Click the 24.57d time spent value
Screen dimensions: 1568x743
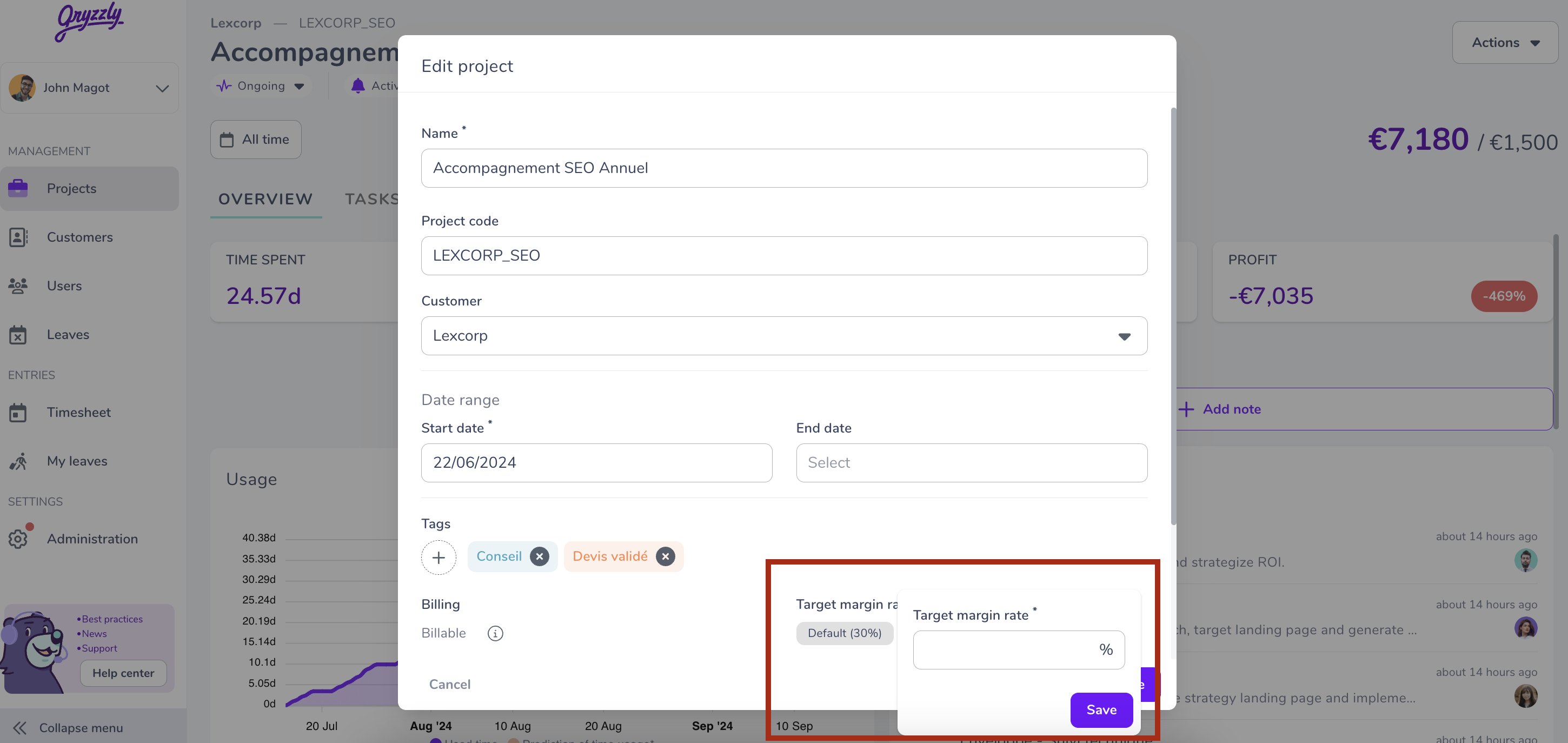(263, 296)
